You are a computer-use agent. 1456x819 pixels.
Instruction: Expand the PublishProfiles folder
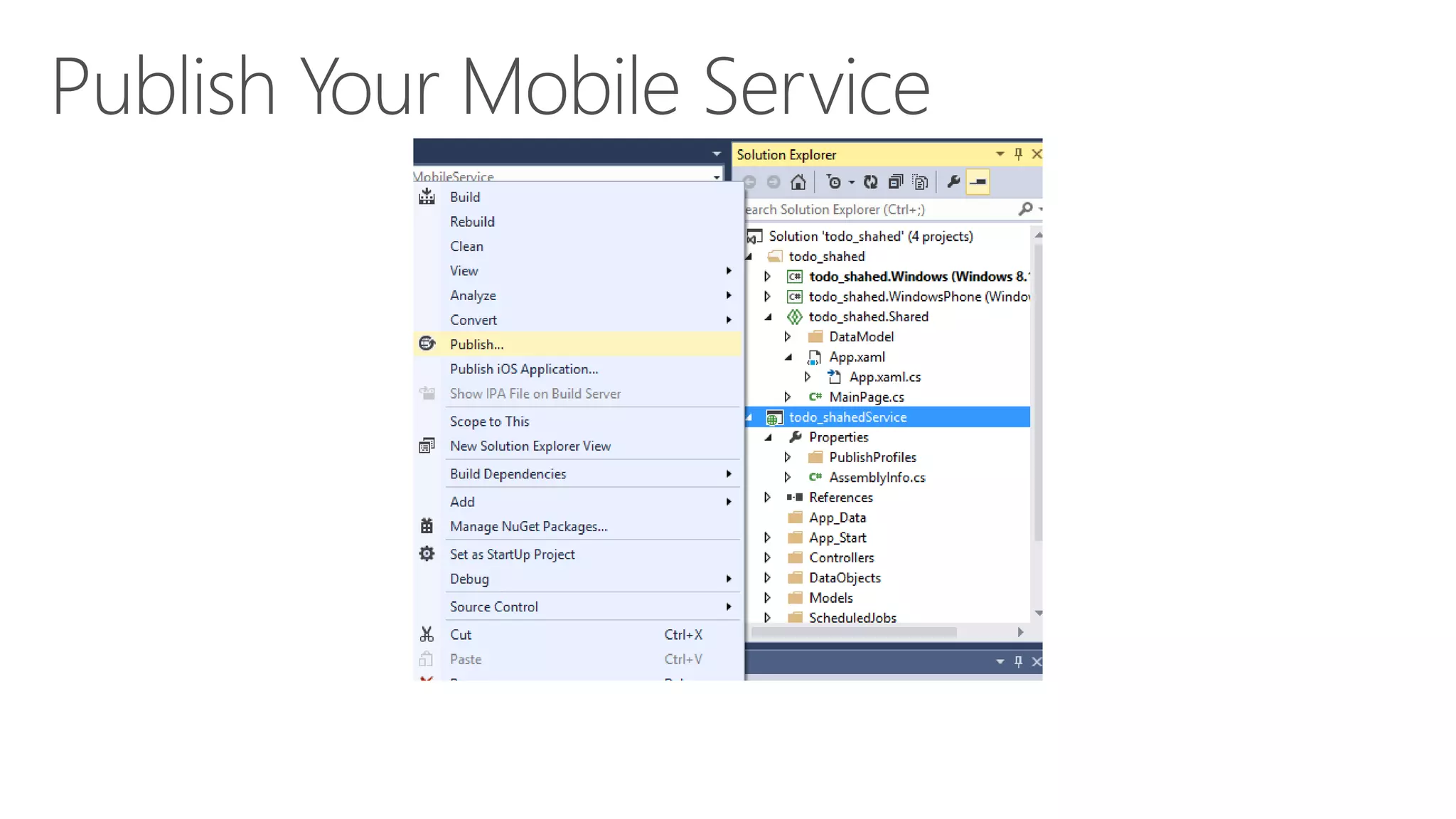click(788, 458)
